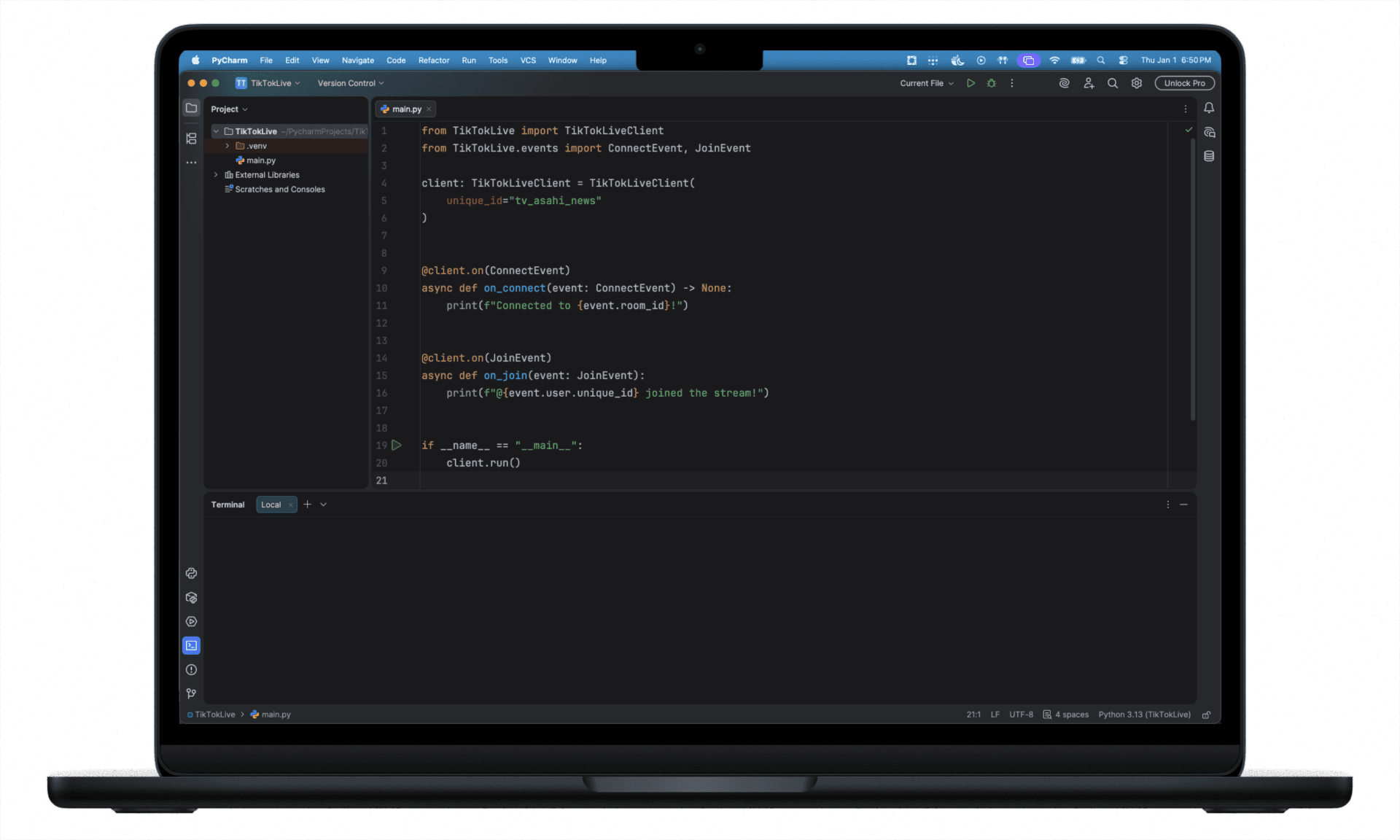1400x840 pixels.
Task: Select the main.py editor tab
Action: pyautogui.click(x=406, y=109)
